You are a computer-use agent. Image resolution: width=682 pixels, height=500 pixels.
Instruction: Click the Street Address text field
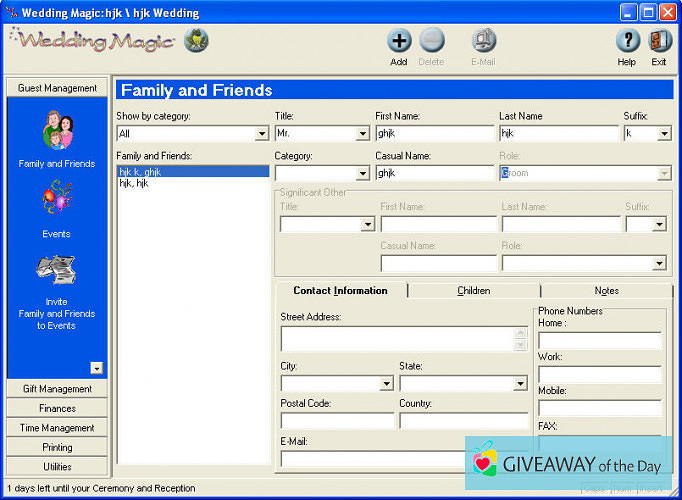396,339
